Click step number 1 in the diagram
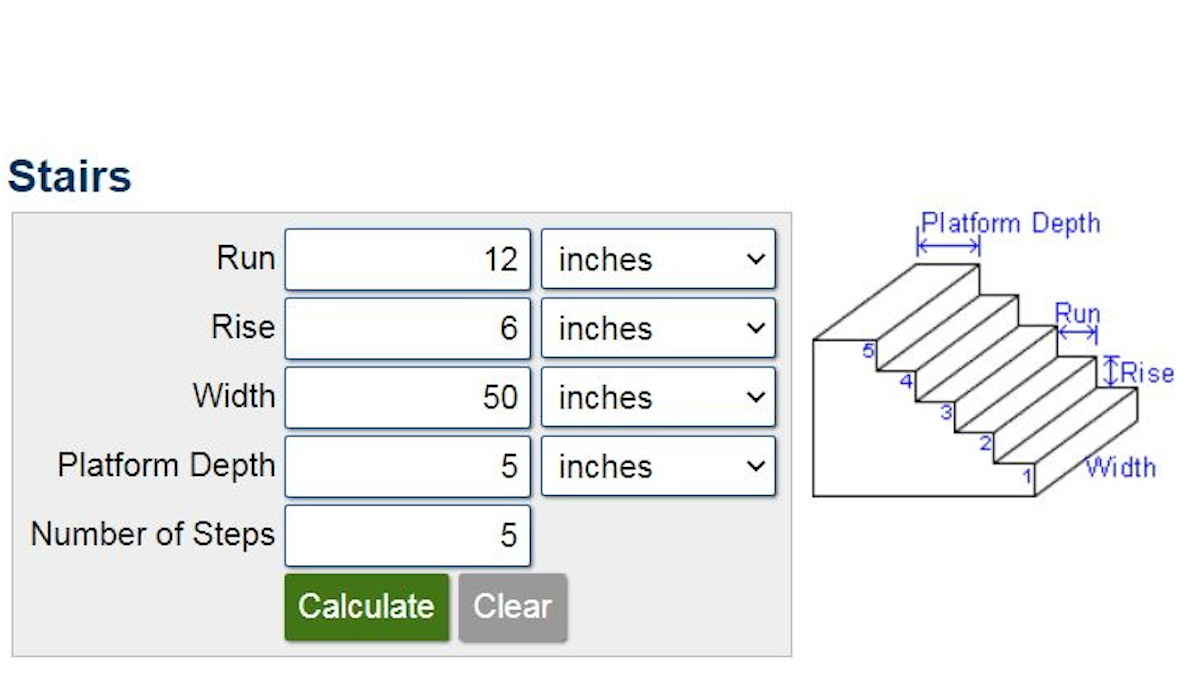This screenshot has width=1200, height=677. point(1027,477)
